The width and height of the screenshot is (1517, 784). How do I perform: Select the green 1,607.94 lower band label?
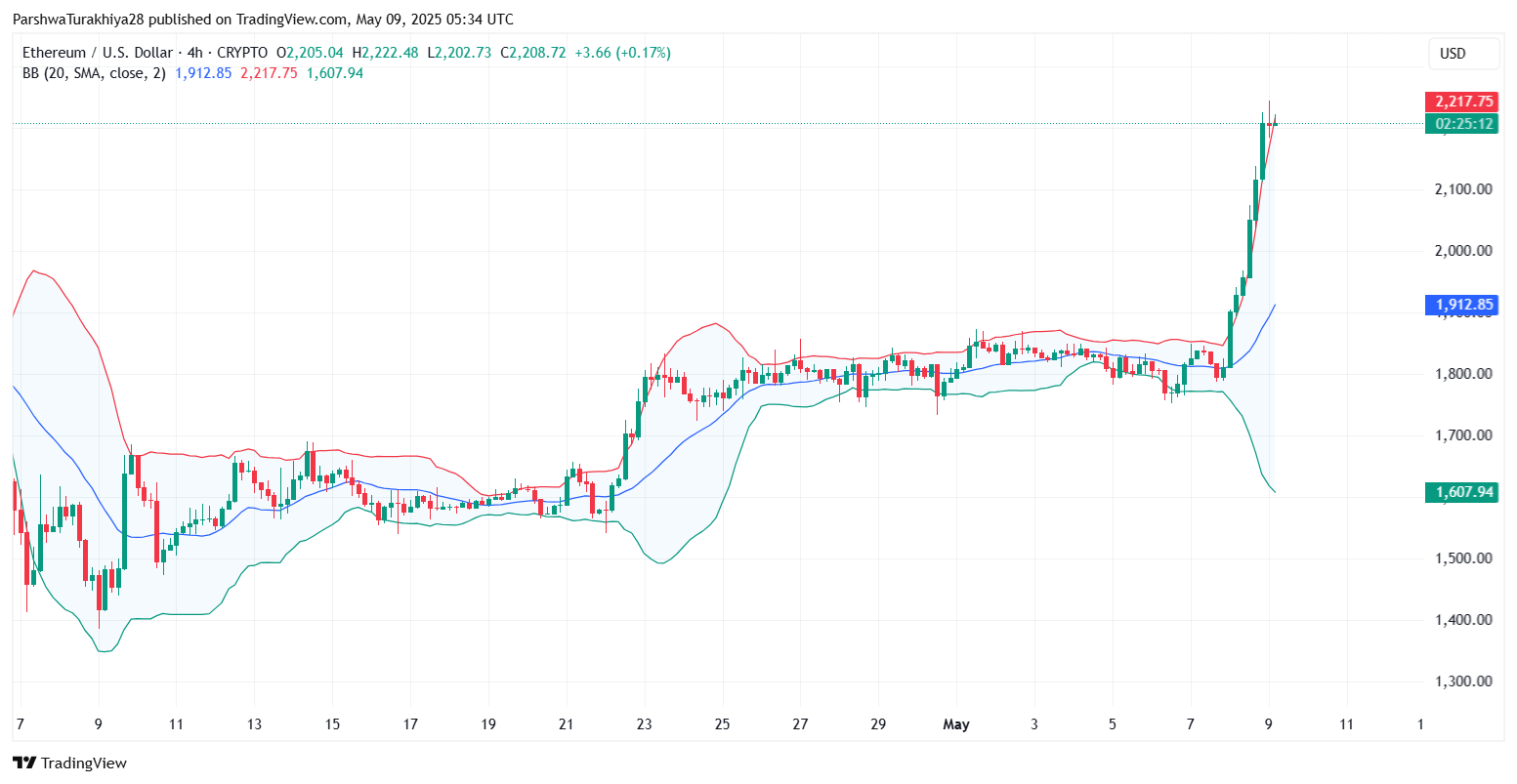(x=1461, y=491)
